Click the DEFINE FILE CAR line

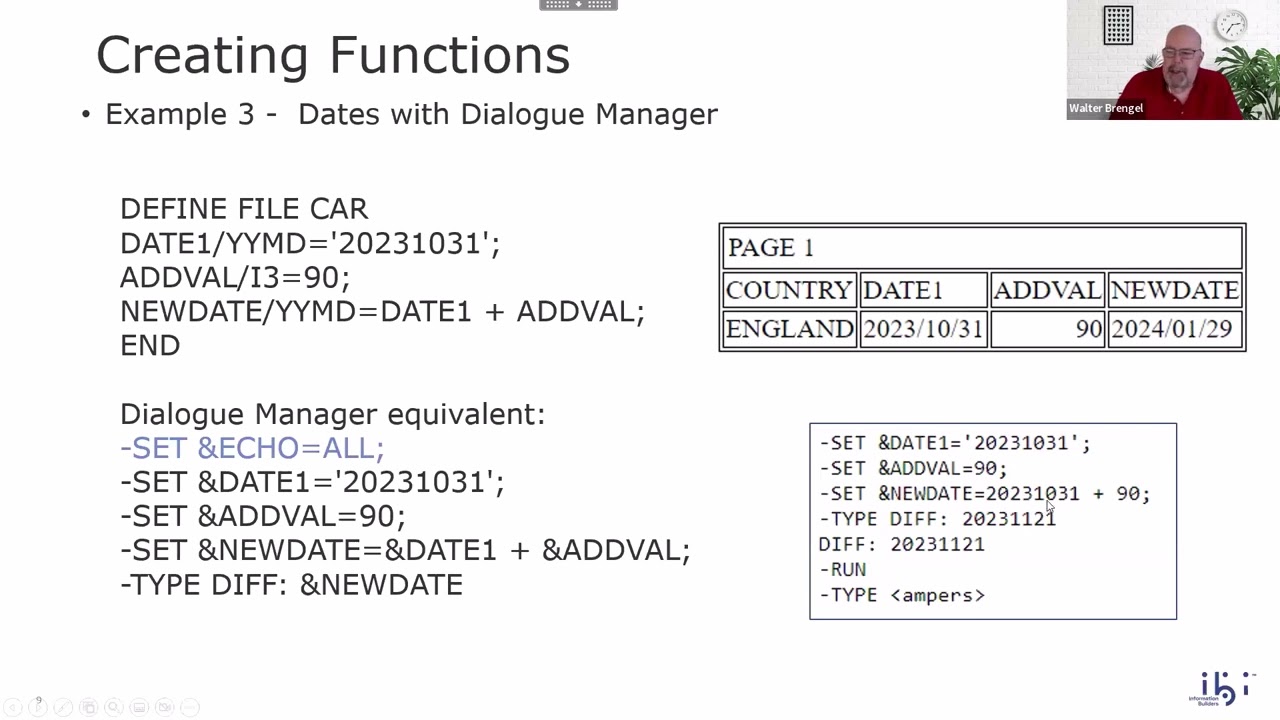244,209
